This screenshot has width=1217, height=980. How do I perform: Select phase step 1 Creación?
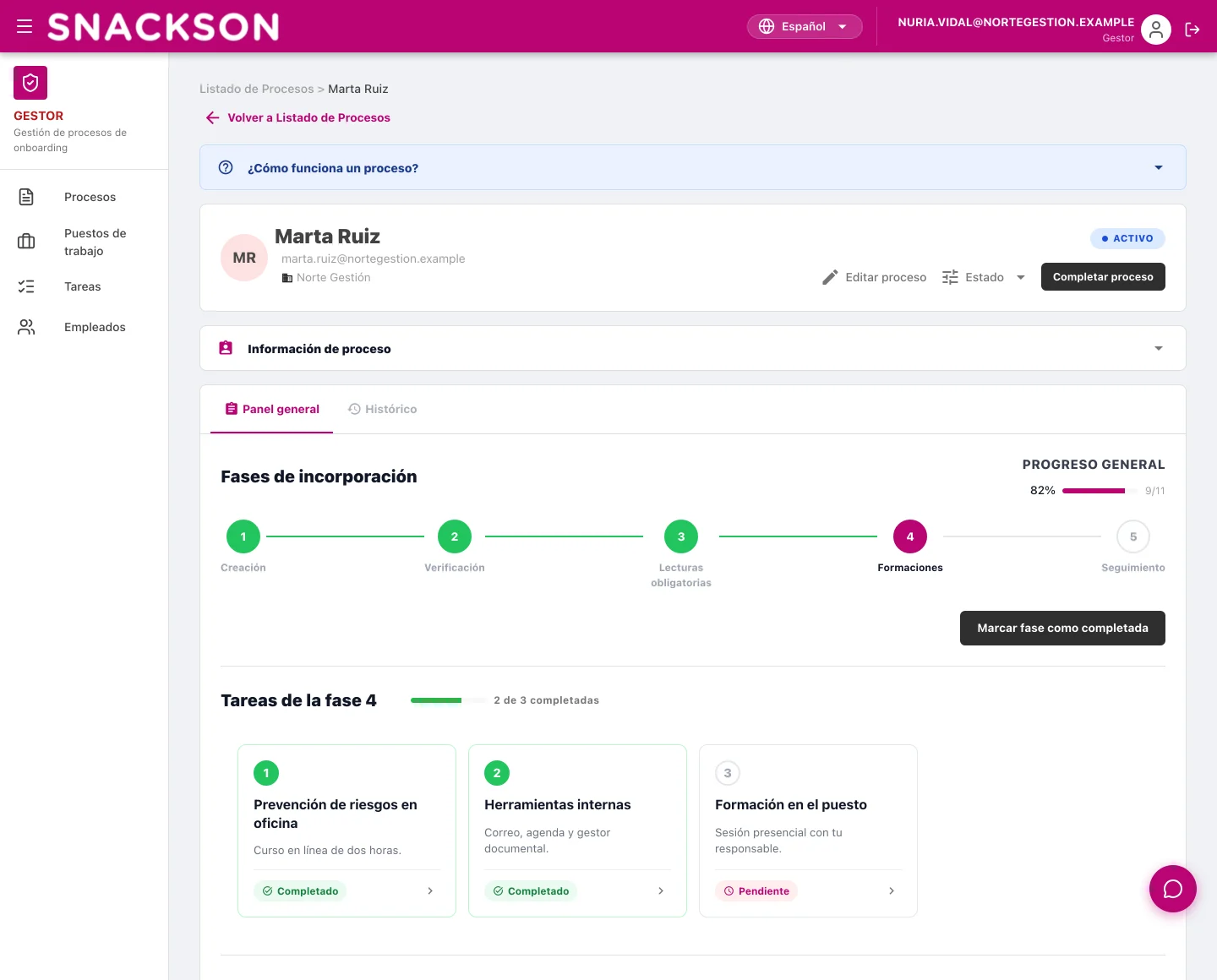click(x=243, y=545)
